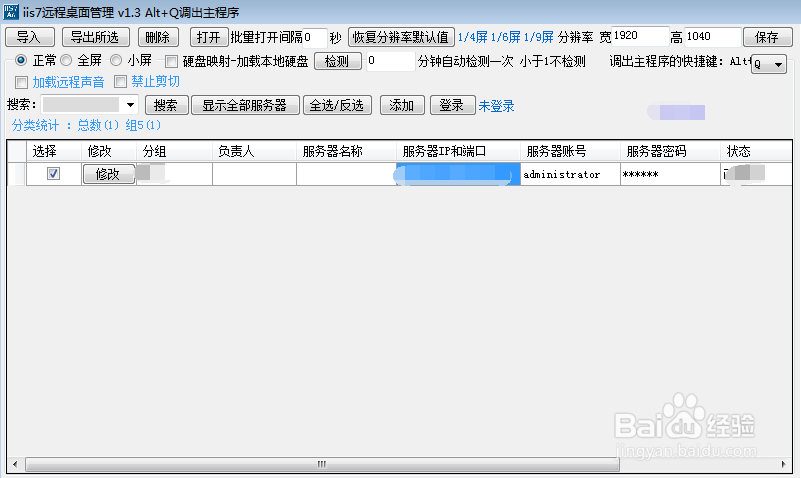The height and width of the screenshot is (478, 801).
Task: Choose the 1/9屏 resolution link
Action: point(538,37)
